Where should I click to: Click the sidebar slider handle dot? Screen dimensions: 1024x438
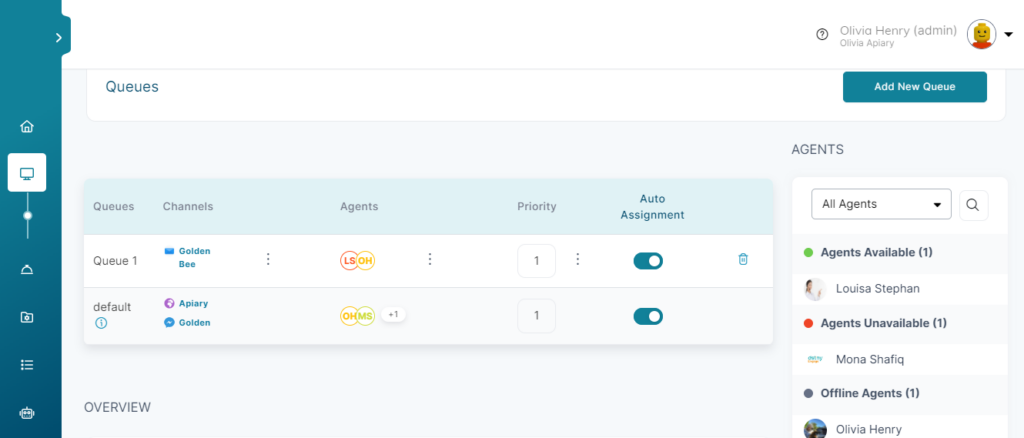click(x=27, y=215)
